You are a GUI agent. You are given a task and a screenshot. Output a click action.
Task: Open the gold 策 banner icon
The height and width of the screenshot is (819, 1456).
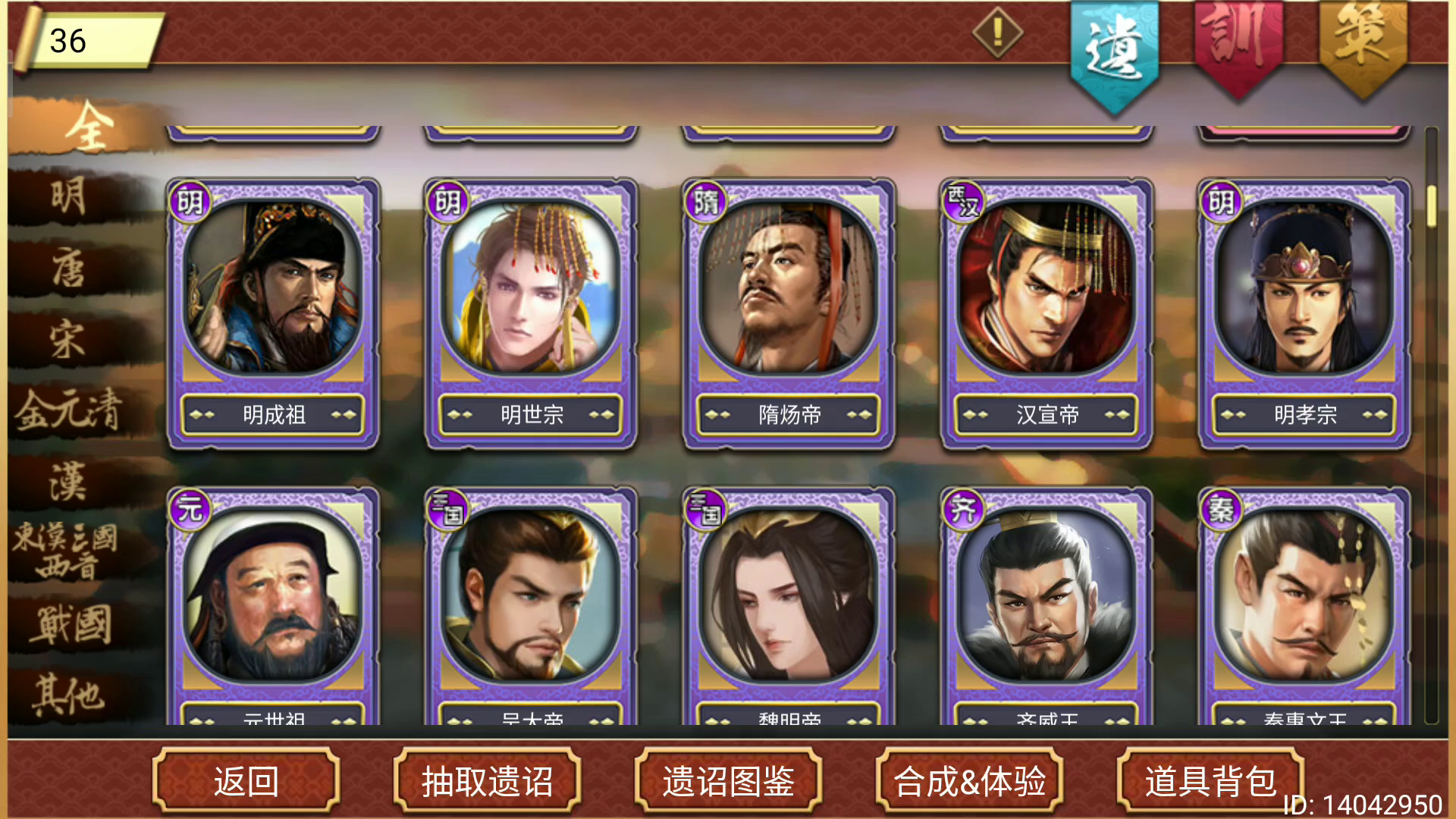1363,47
